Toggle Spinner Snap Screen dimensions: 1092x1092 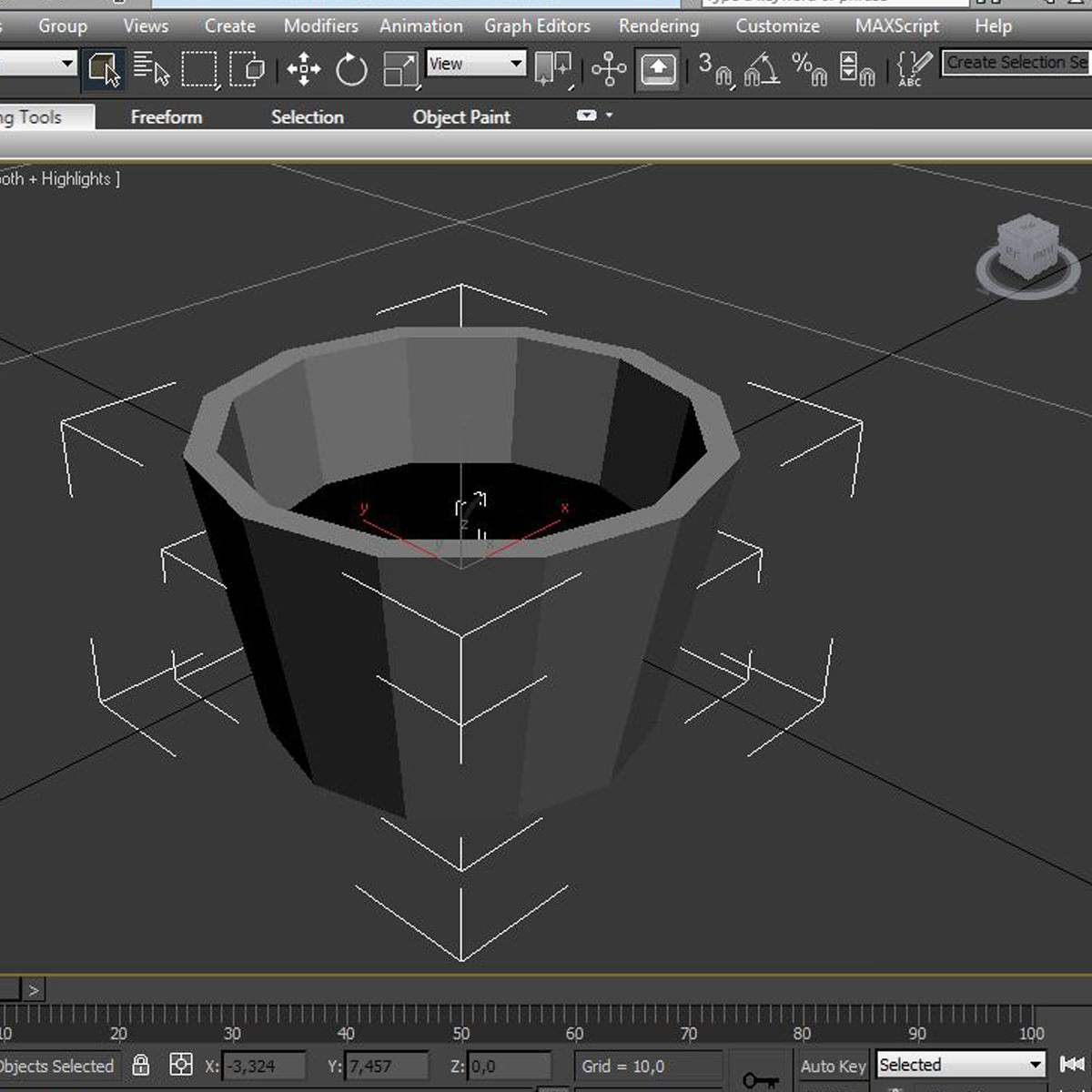(x=856, y=69)
